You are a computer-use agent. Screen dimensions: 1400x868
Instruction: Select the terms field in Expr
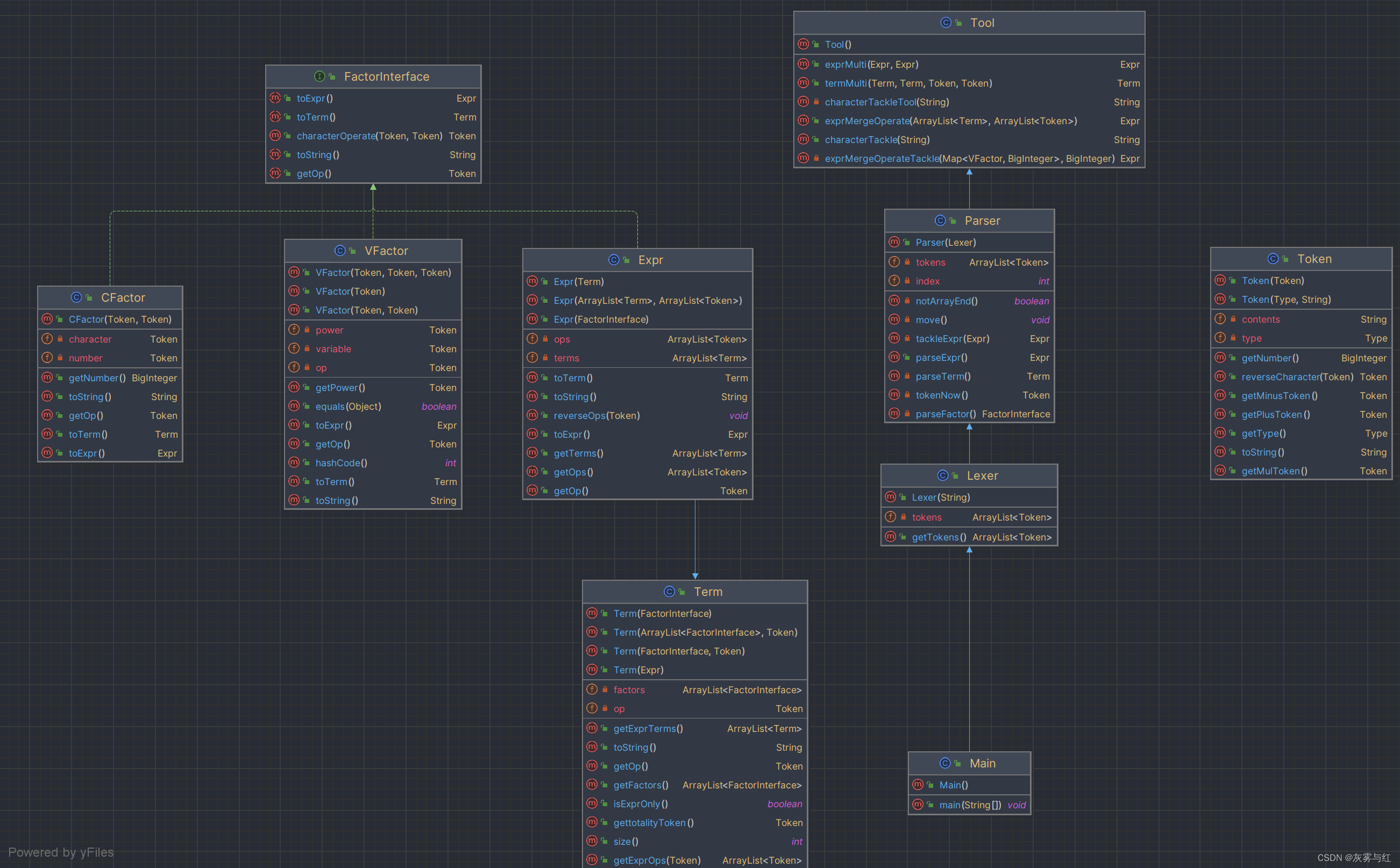(x=637, y=358)
